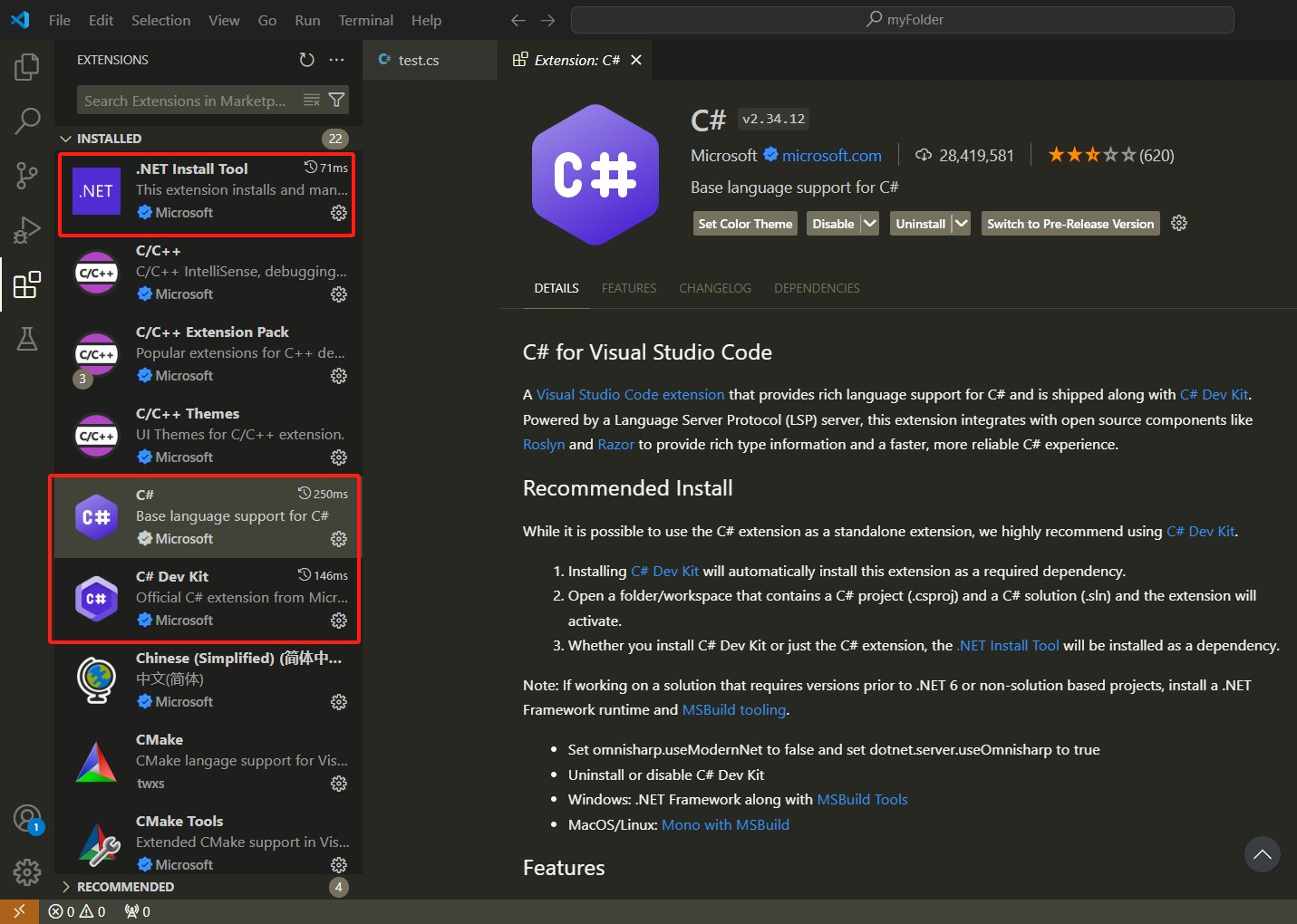
Task: Open the Search view in activity bar
Action: pos(27,120)
